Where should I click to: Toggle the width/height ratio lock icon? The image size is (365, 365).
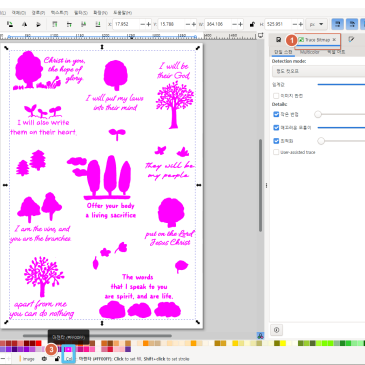click(252, 24)
